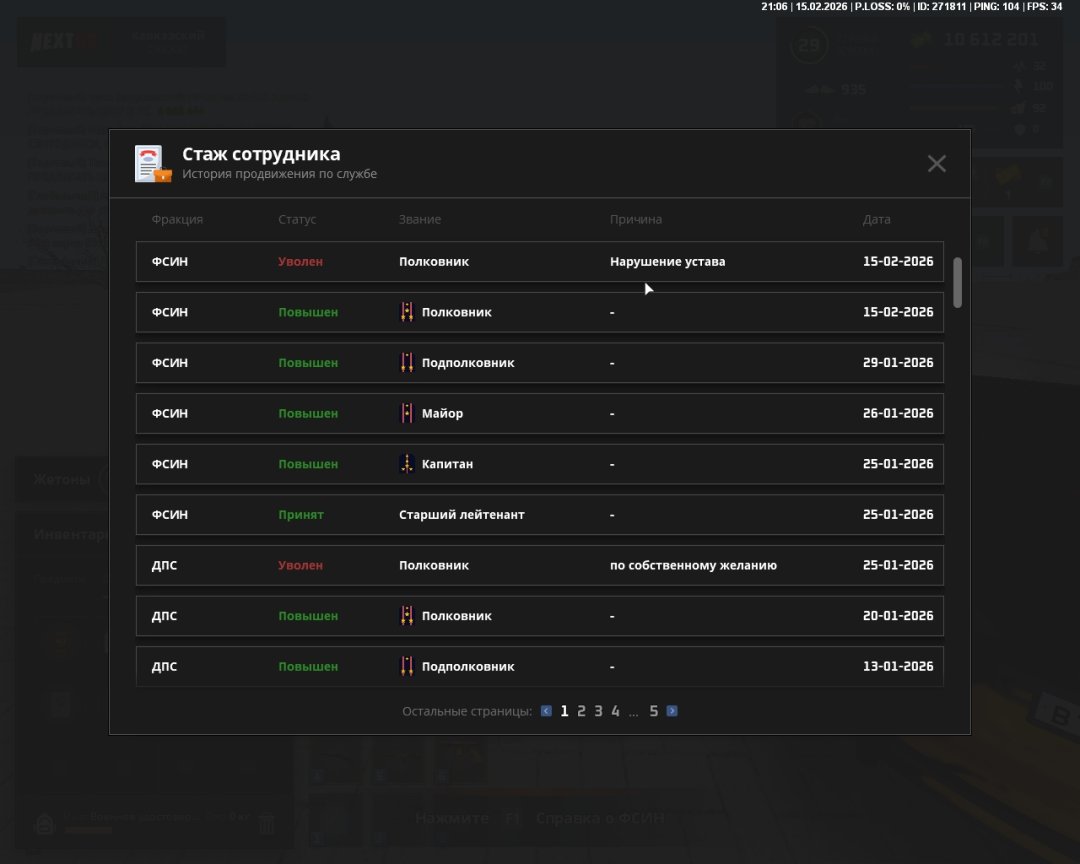This screenshot has width=1080, height=864.
Task: Select the ФСИН Уволен row with Нарушение устава
Action: (539, 262)
